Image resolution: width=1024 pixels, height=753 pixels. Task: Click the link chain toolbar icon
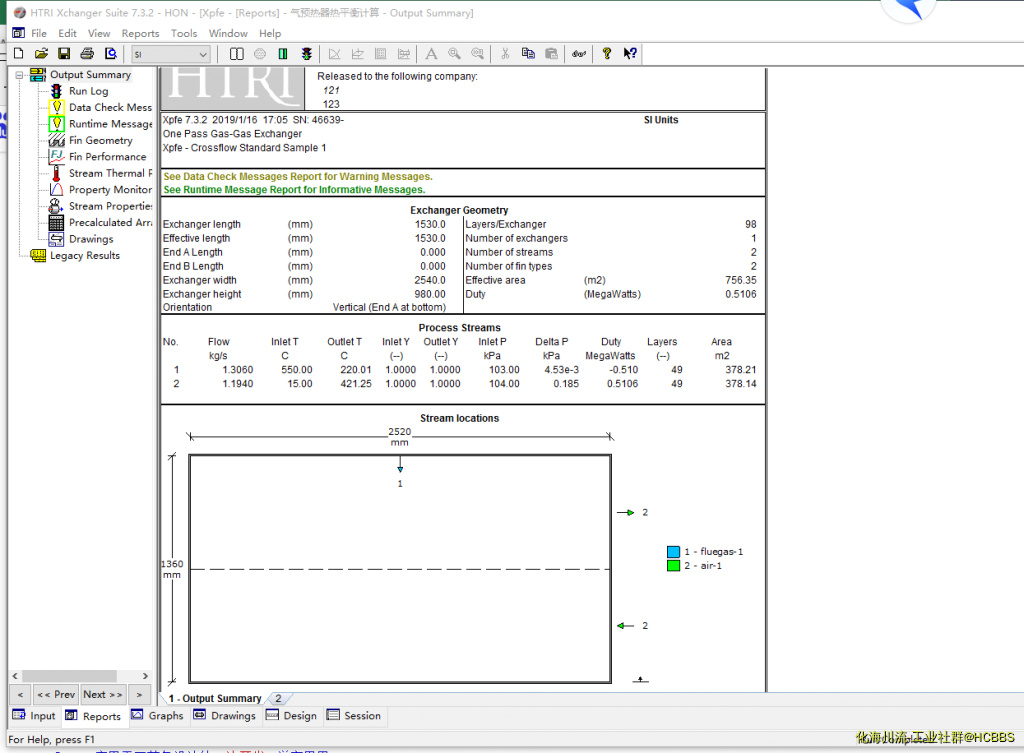[x=579, y=54]
